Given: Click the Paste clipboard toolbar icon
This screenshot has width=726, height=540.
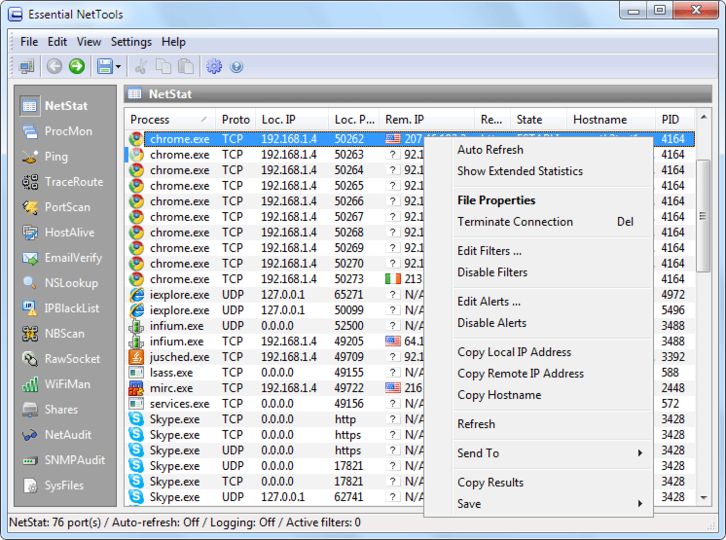Looking at the screenshot, I should click(186, 67).
